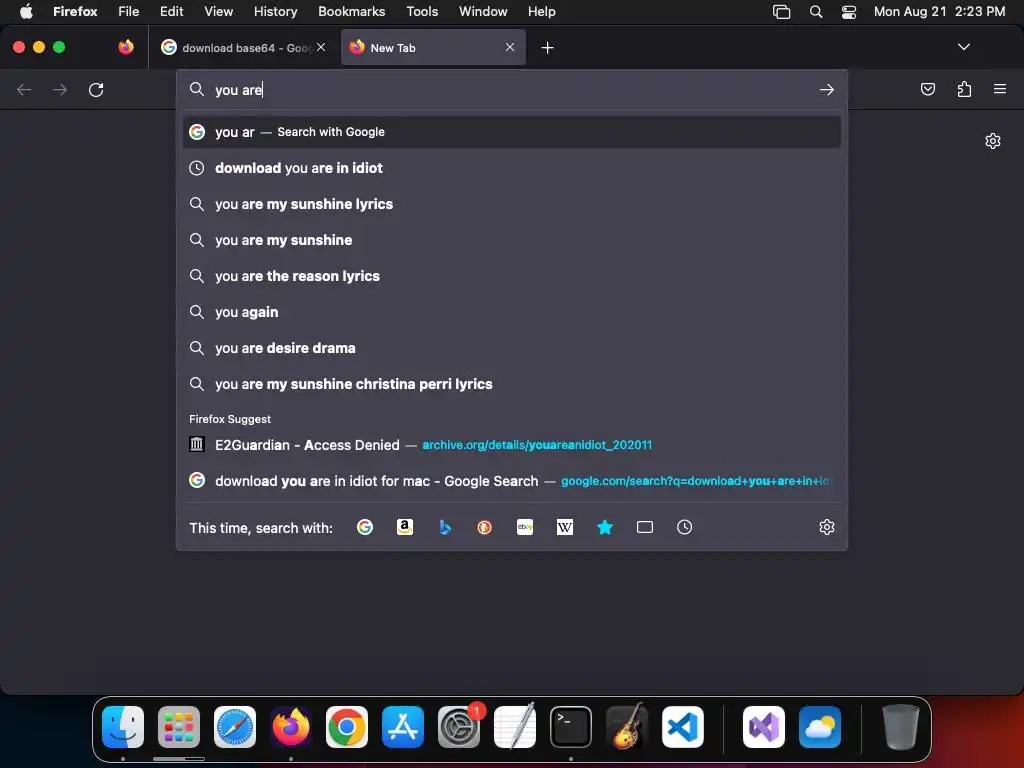
Task: Choose 'download you are in idiot' history suggestion
Action: click(512, 168)
